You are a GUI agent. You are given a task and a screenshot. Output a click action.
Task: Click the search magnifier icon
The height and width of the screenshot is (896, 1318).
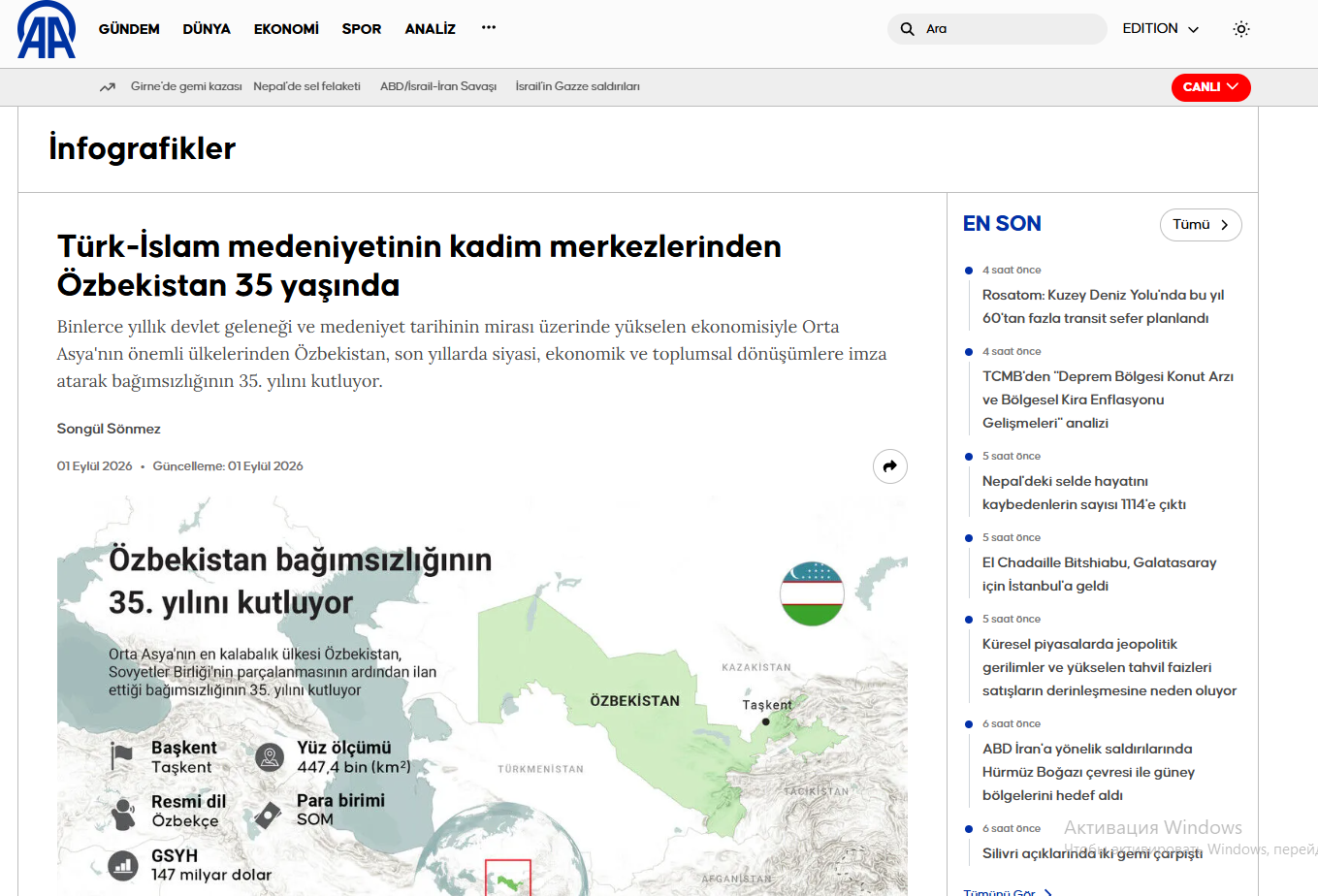point(907,29)
